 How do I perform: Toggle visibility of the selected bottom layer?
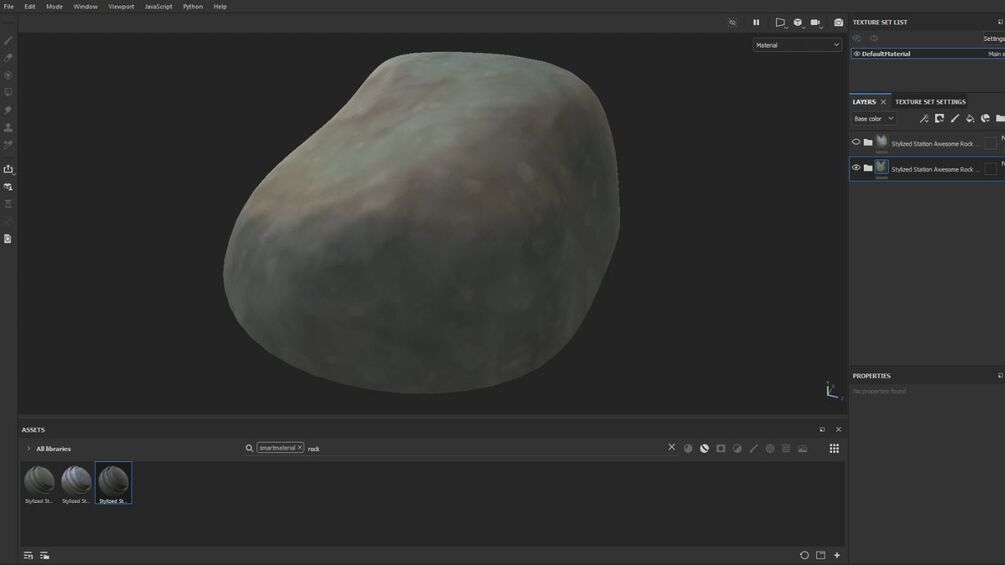click(856, 168)
